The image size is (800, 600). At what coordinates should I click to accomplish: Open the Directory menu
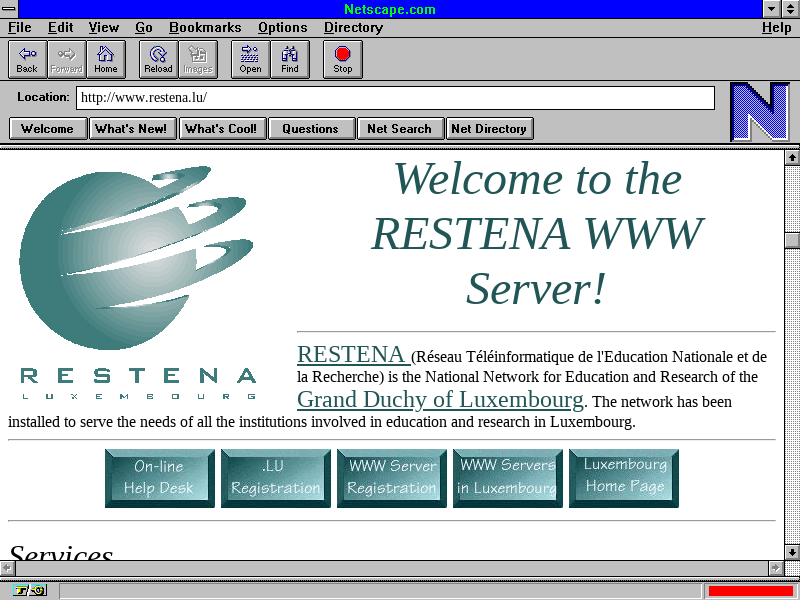[353, 27]
